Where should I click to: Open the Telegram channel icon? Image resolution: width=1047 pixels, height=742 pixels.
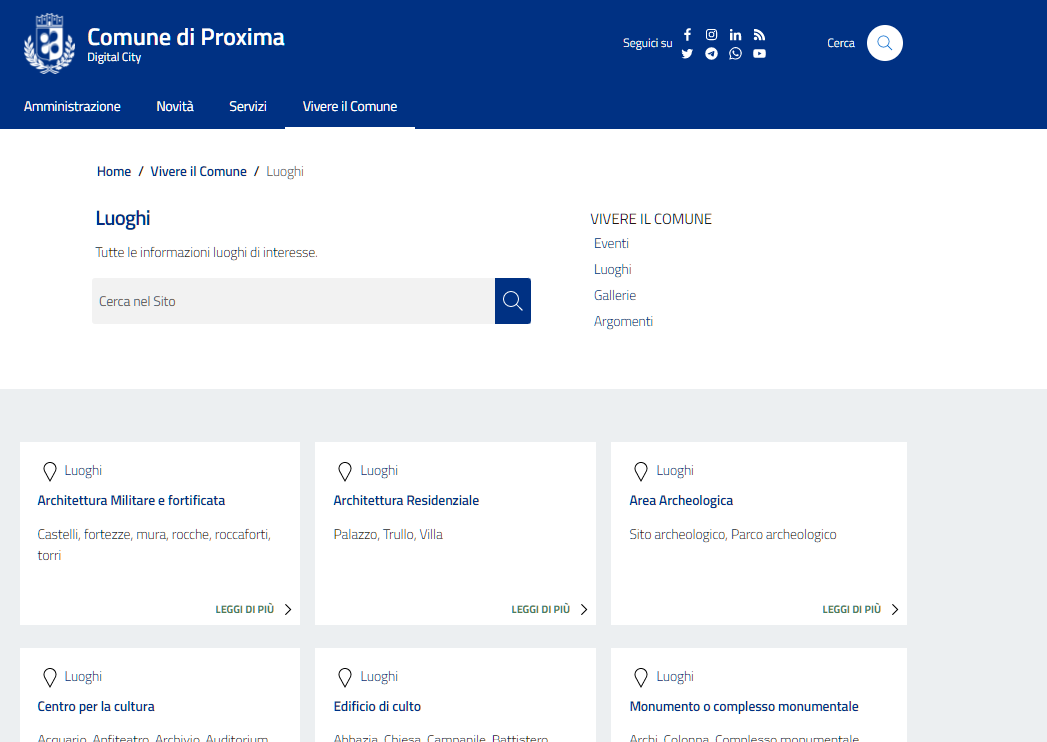[x=711, y=54]
